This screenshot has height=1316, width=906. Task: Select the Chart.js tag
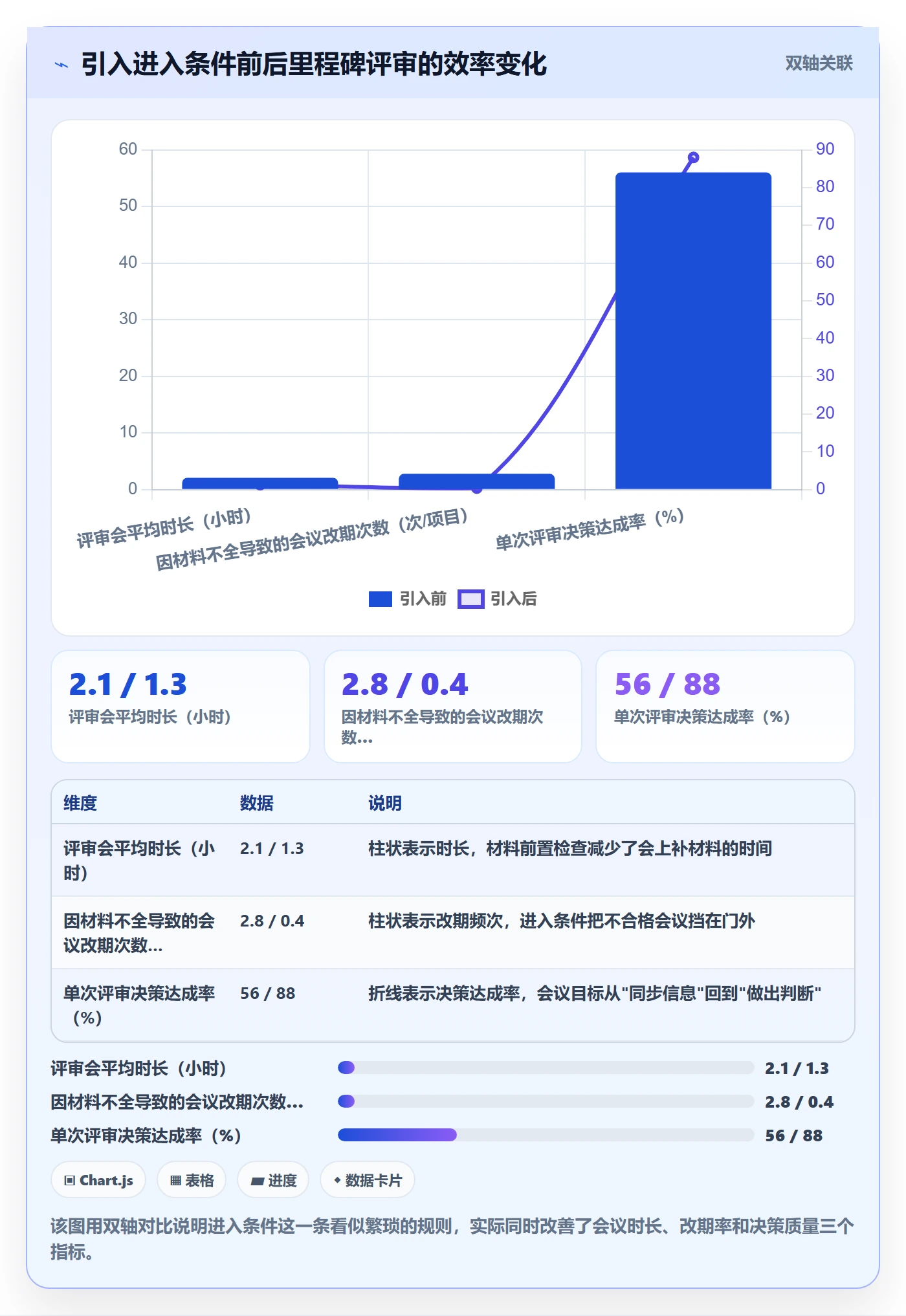tap(98, 1180)
